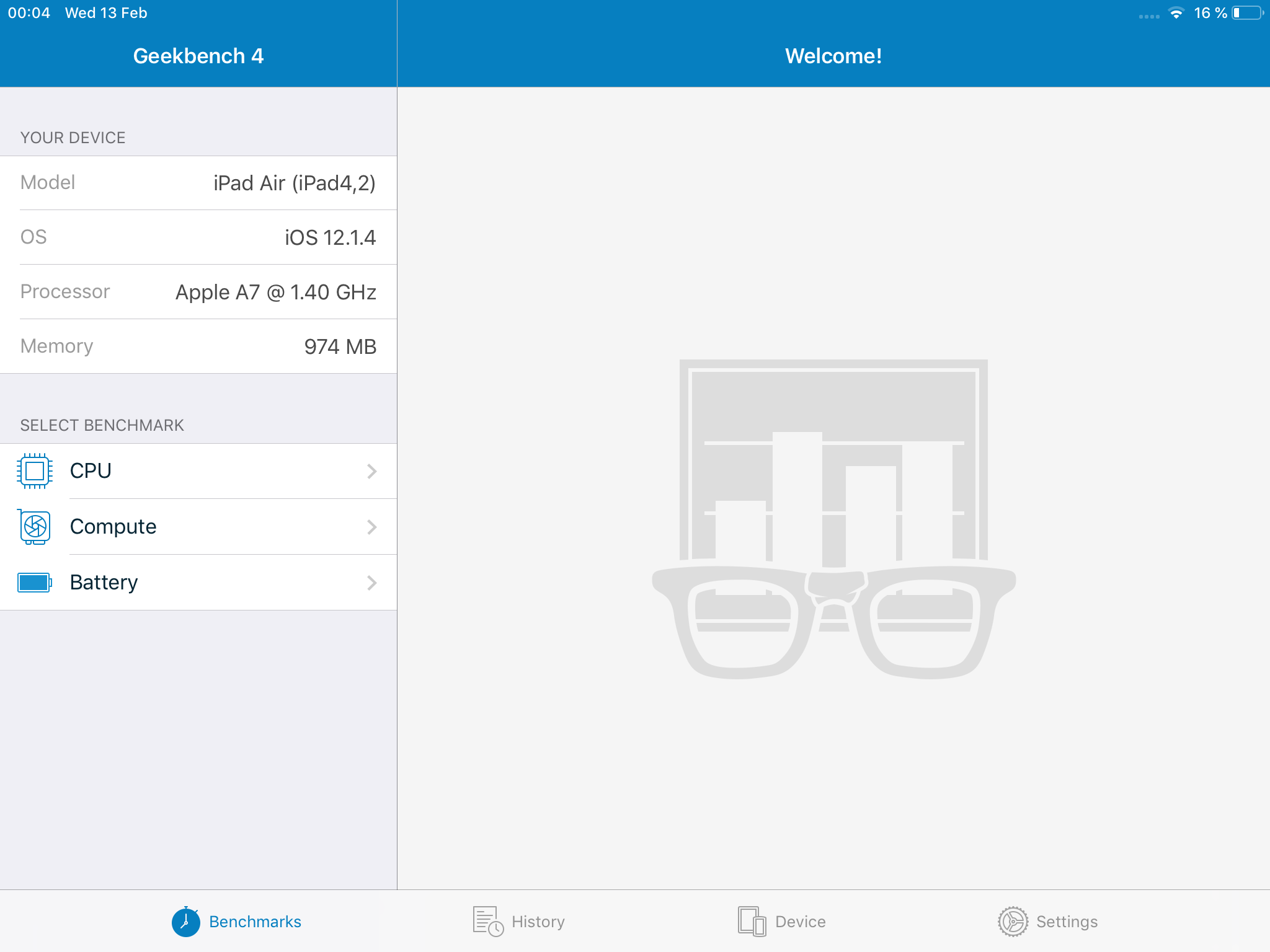Click the cellular signal dots
The height and width of the screenshot is (952, 1270).
point(1149,17)
